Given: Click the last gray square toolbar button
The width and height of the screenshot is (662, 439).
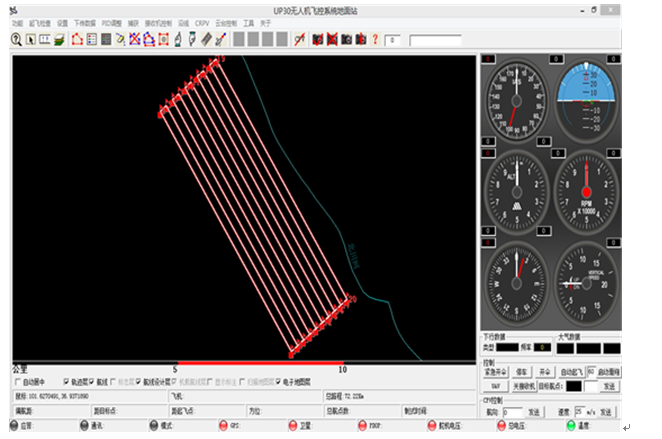Looking at the screenshot, I should (x=282, y=39).
